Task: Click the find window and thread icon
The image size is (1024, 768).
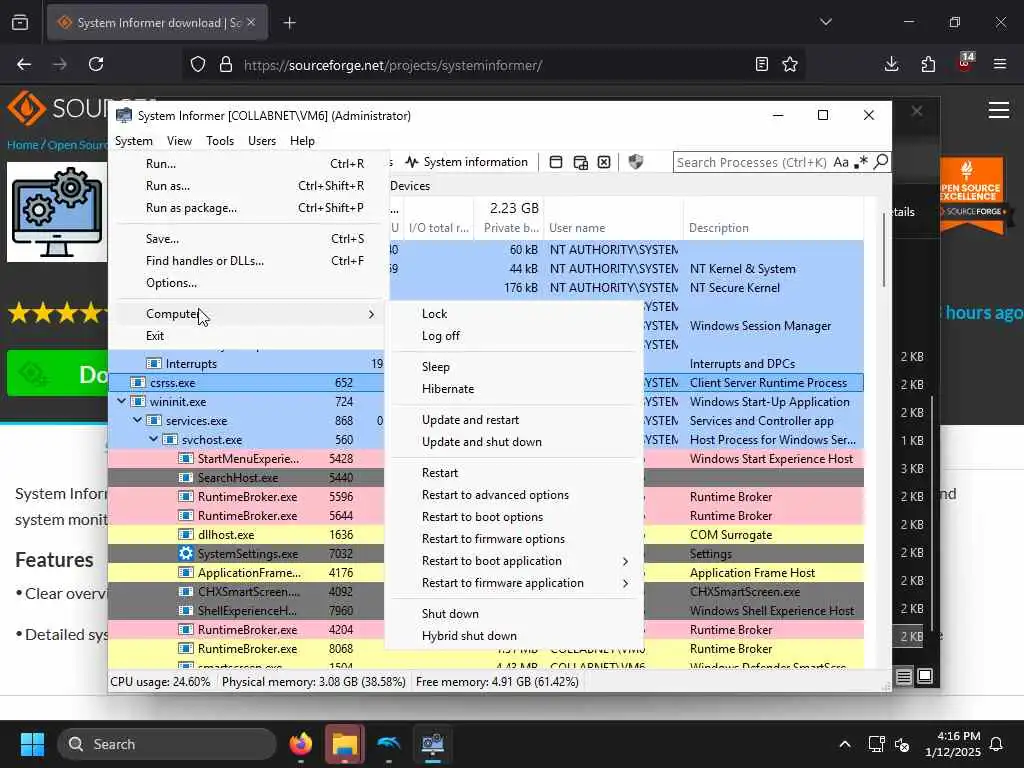Action: tap(580, 162)
